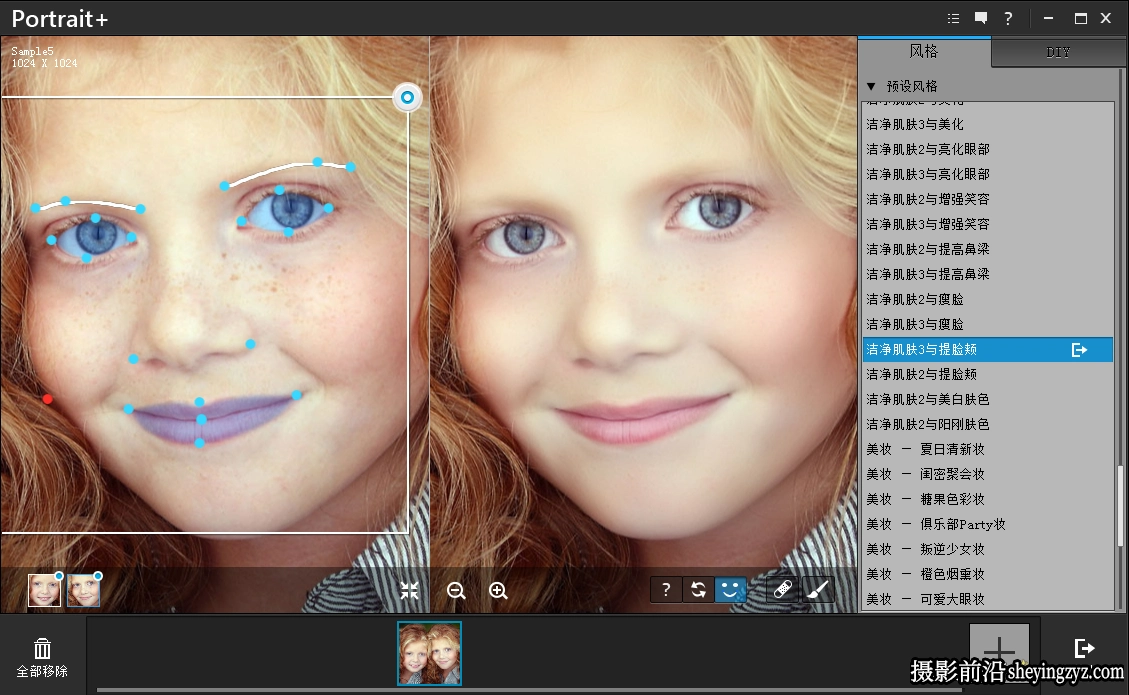
Task: Open the list menu icon in title bar
Action: tap(953, 19)
